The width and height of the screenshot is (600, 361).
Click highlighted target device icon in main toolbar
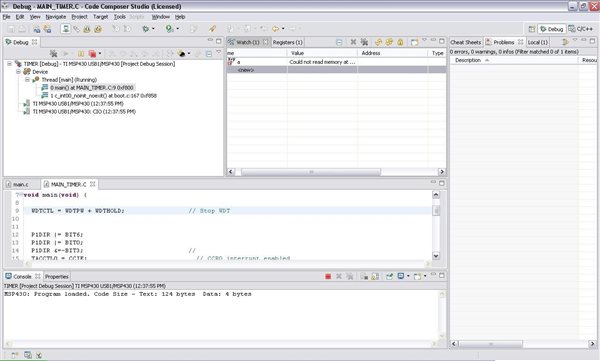(65, 29)
